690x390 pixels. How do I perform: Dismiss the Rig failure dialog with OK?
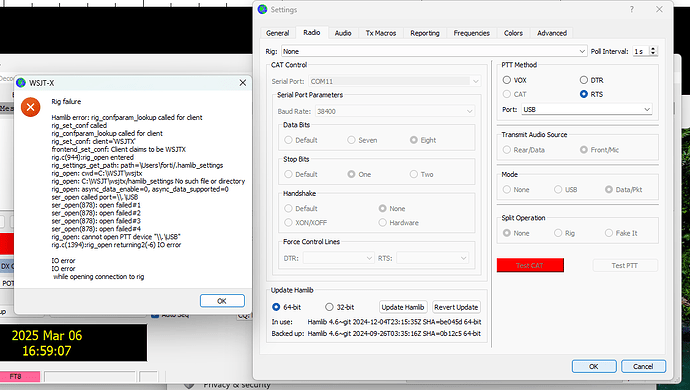point(222,301)
